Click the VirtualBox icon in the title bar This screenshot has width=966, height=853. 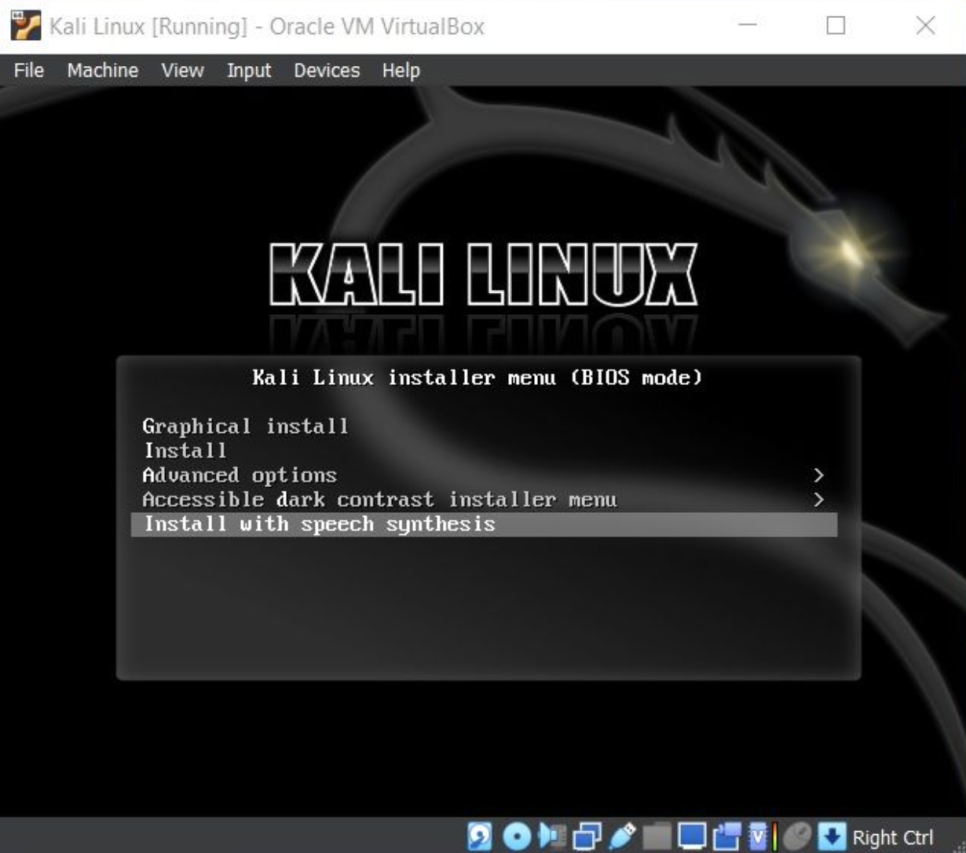[25, 26]
